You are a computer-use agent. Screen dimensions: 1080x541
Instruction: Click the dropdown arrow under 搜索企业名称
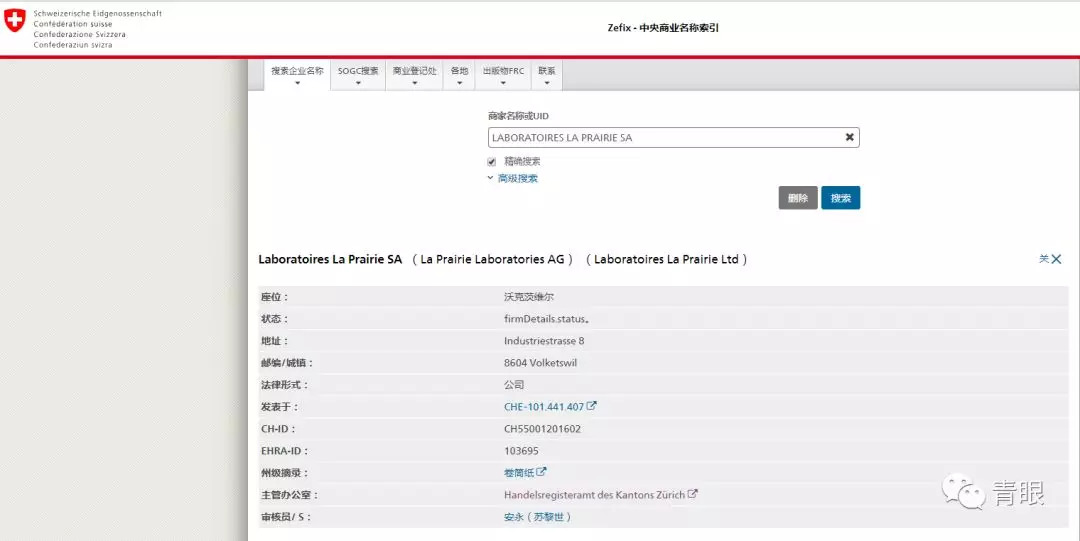(298, 83)
